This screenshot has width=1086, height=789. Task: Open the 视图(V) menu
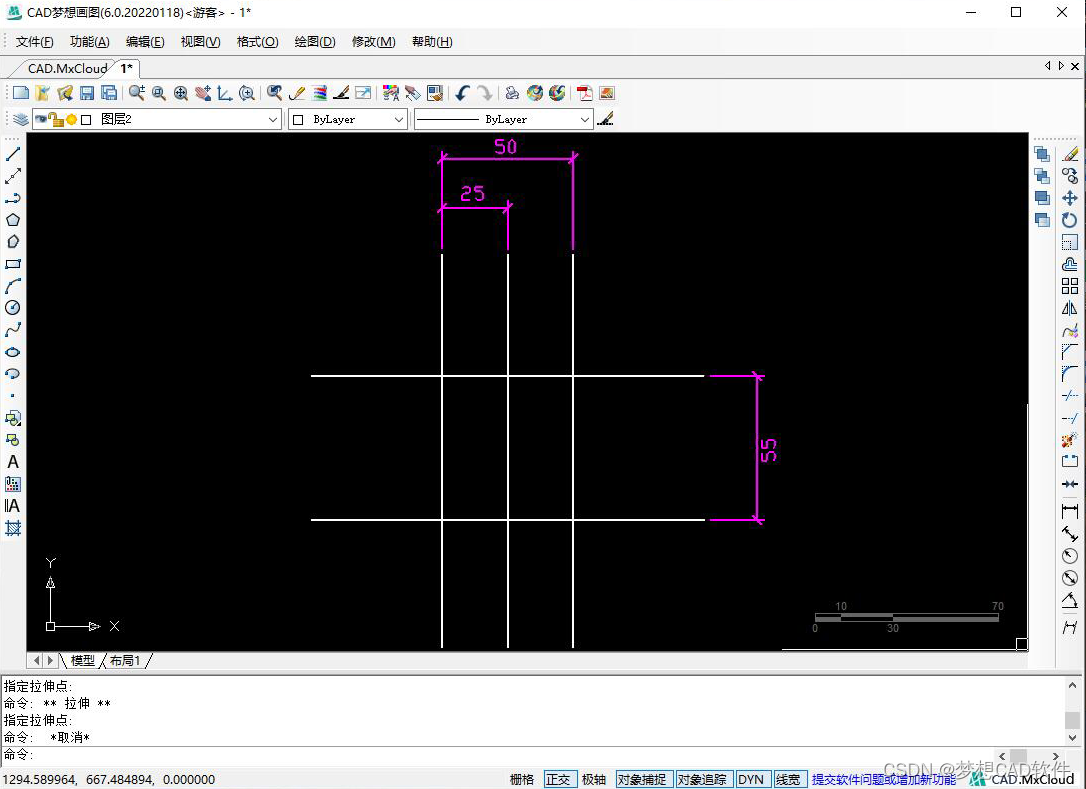(201, 42)
